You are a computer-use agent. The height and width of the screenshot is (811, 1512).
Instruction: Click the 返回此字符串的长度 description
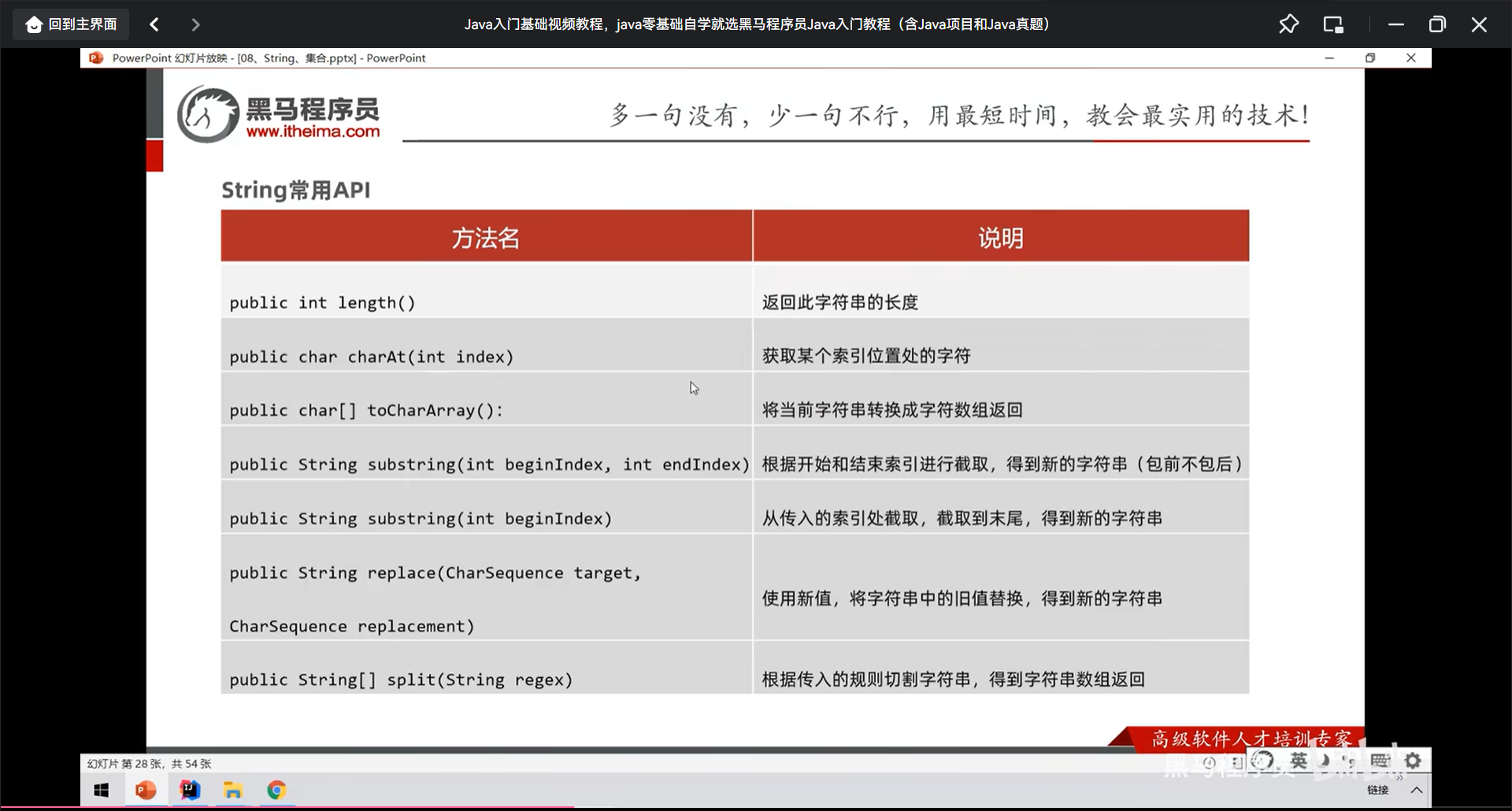[x=840, y=302]
